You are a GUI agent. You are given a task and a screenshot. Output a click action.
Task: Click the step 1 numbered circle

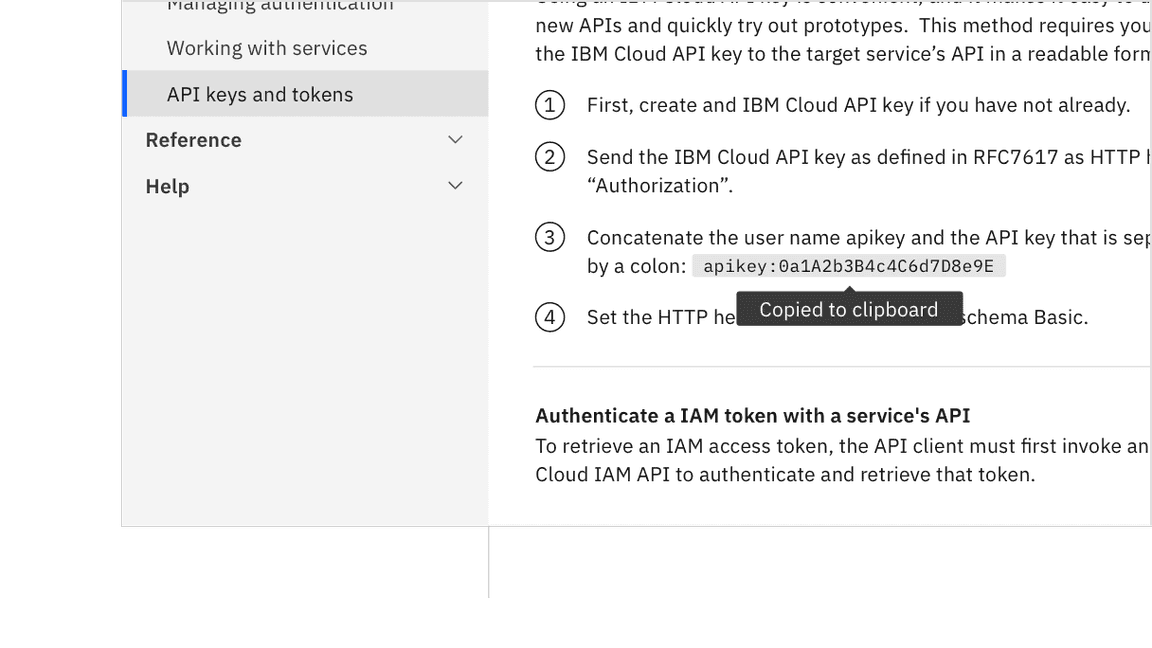[550, 105]
